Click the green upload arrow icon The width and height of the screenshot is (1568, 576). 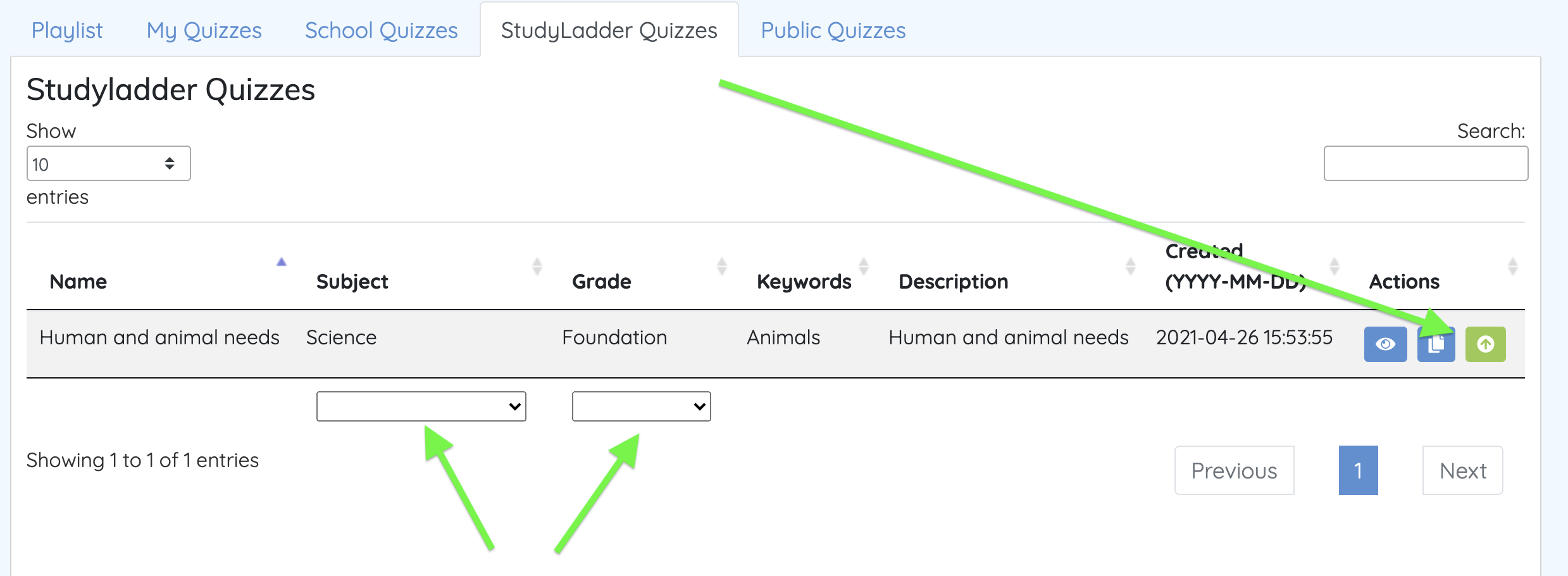click(1485, 344)
